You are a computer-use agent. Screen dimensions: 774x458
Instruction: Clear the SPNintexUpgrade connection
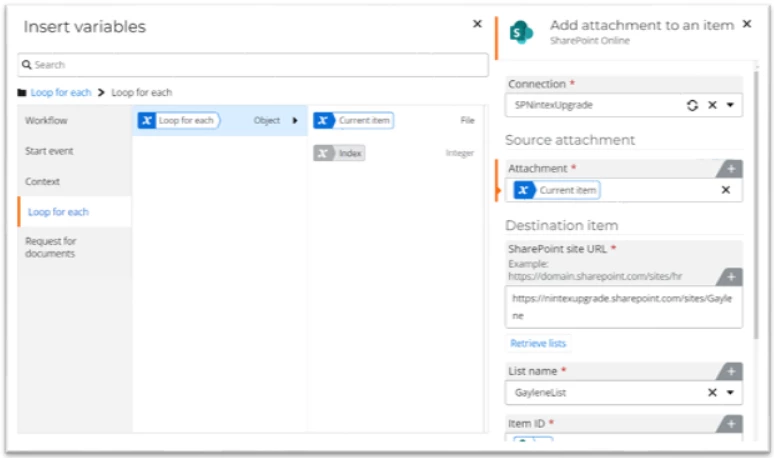tap(712, 105)
